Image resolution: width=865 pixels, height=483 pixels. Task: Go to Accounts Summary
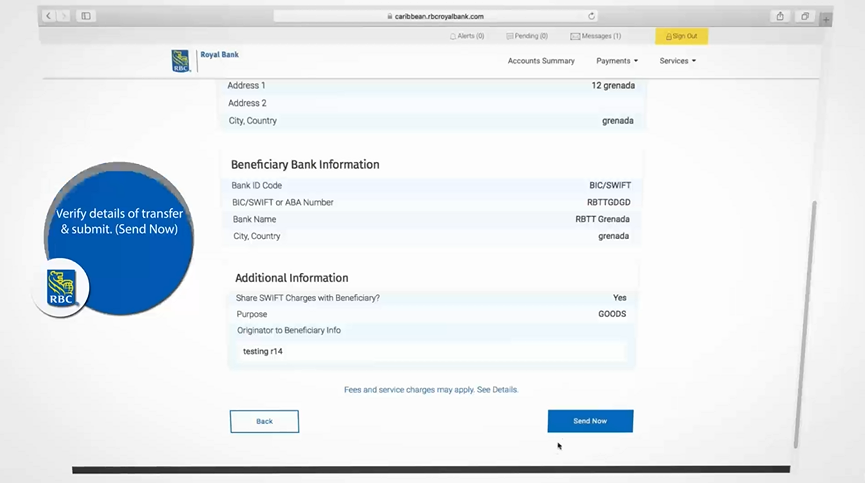point(541,61)
